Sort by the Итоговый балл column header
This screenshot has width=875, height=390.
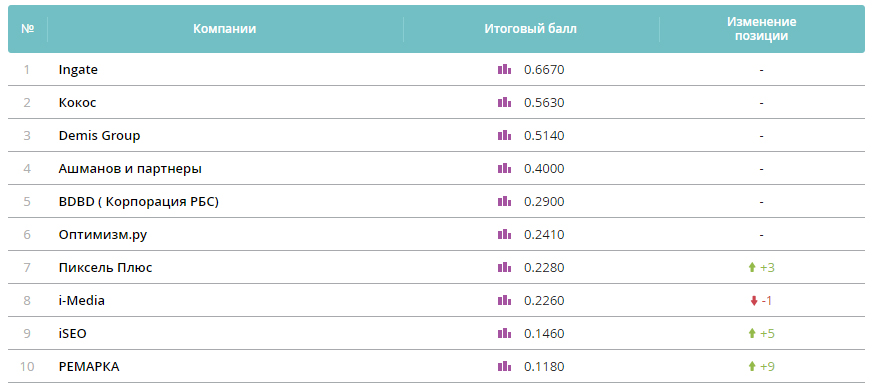[x=531, y=29]
